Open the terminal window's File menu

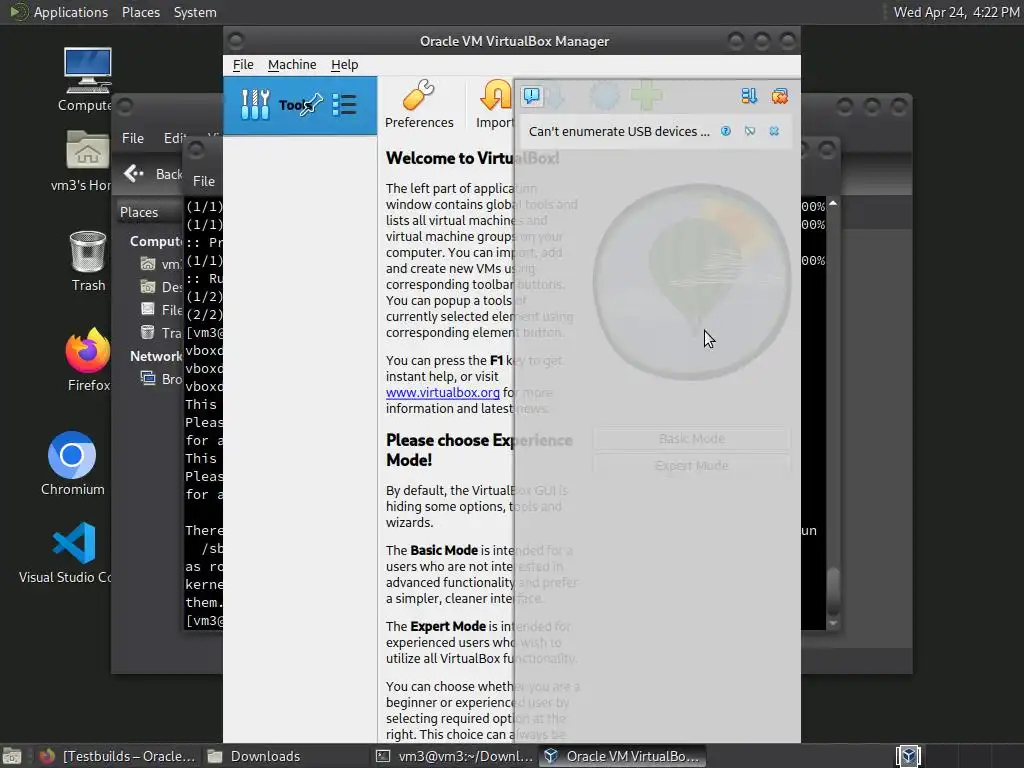point(204,181)
